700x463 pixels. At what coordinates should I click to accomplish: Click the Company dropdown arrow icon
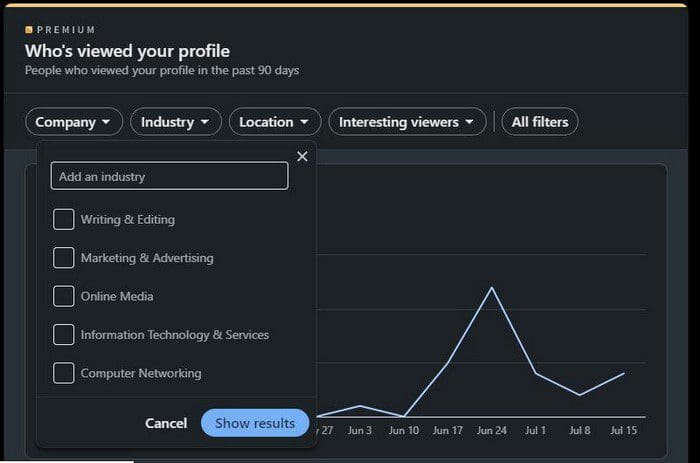(x=106, y=122)
